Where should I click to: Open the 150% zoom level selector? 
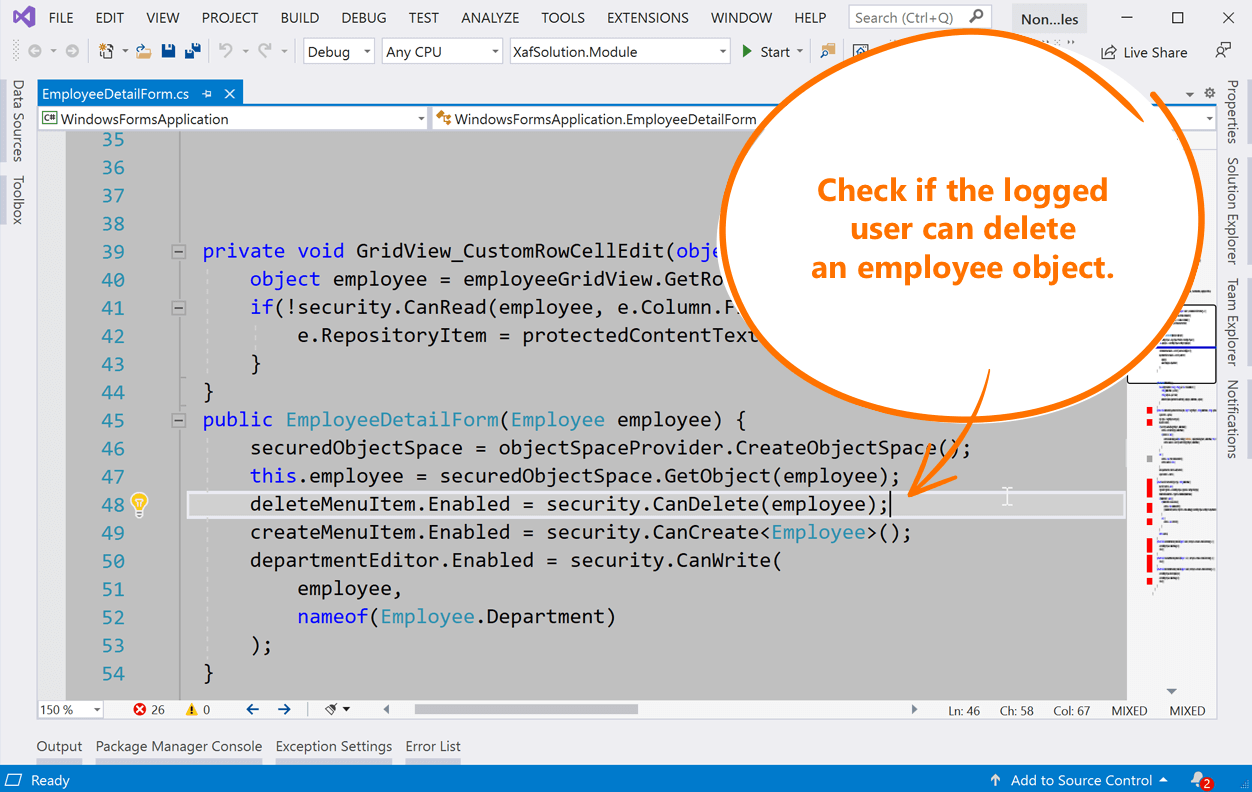pos(69,709)
